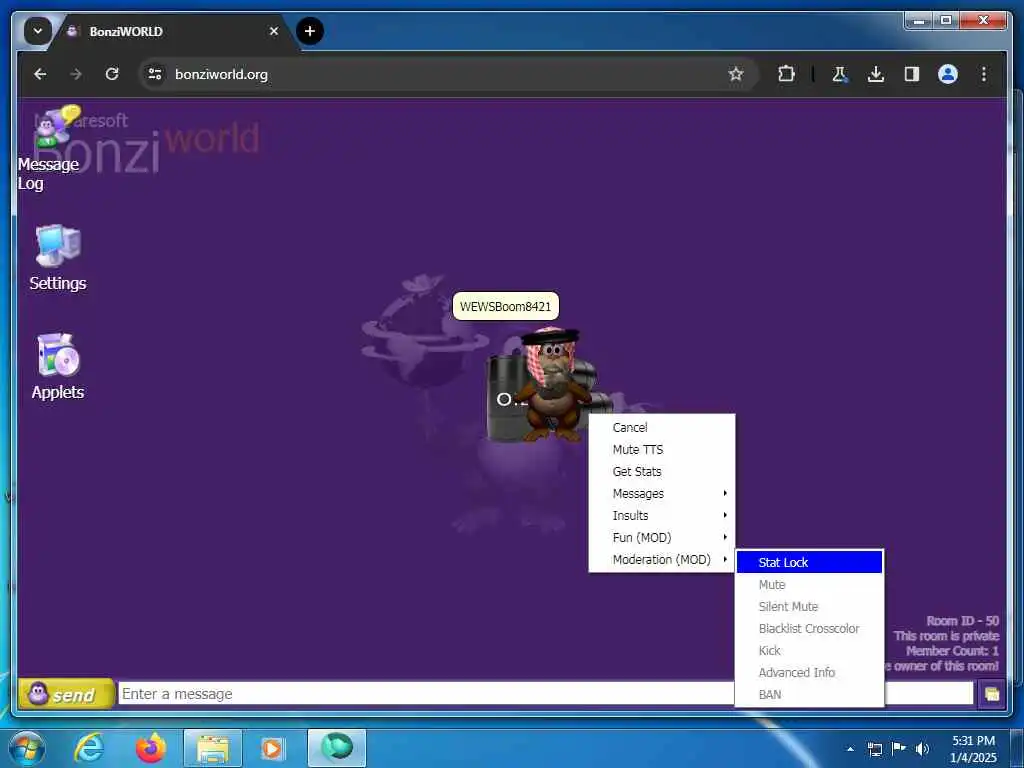This screenshot has width=1024, height=768.
Task: Open the Chrome three-dot menu
Action: [984, 74]
